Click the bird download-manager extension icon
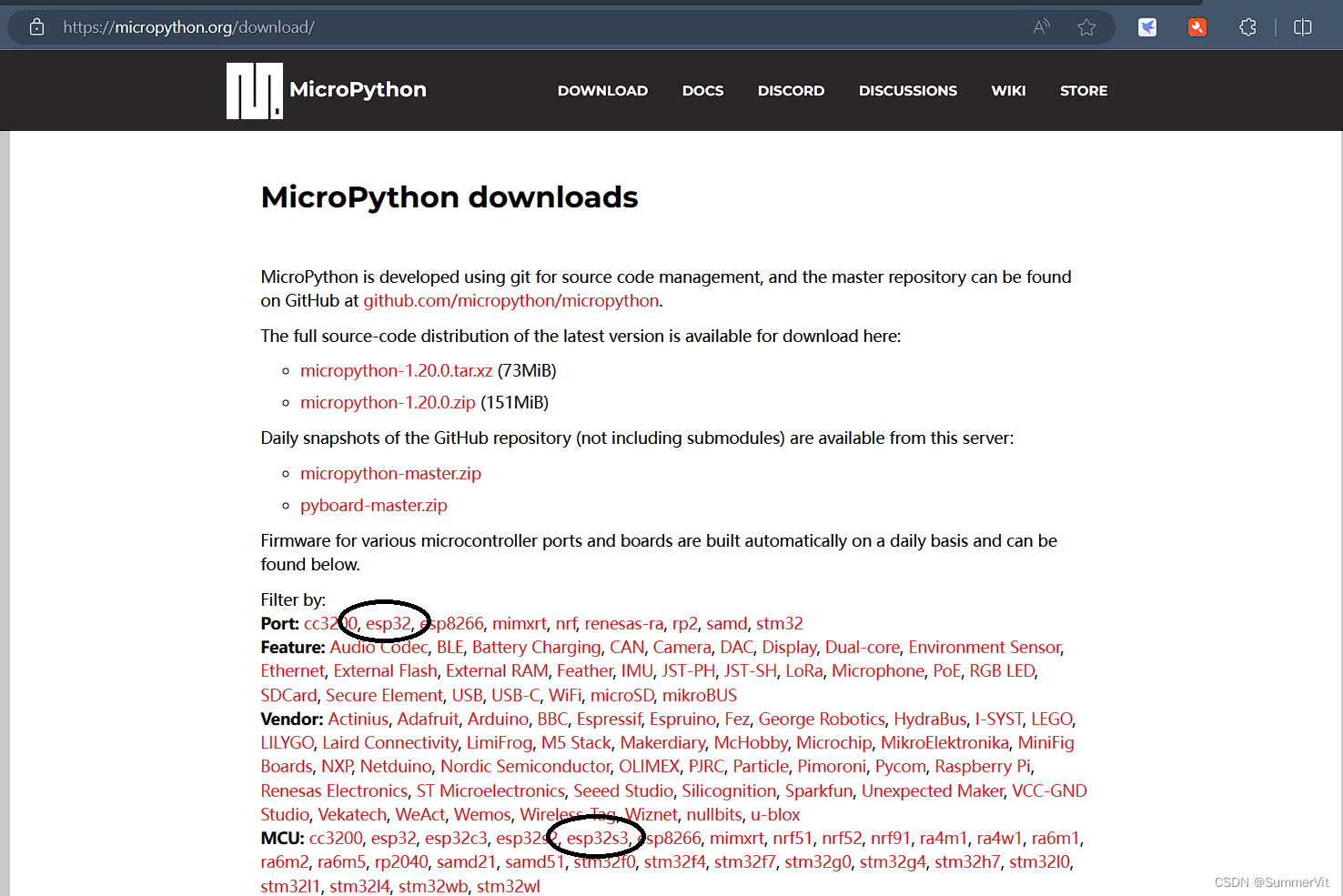The height and width of the screenshot is (896, 1343). click(x=1147, y=27)
